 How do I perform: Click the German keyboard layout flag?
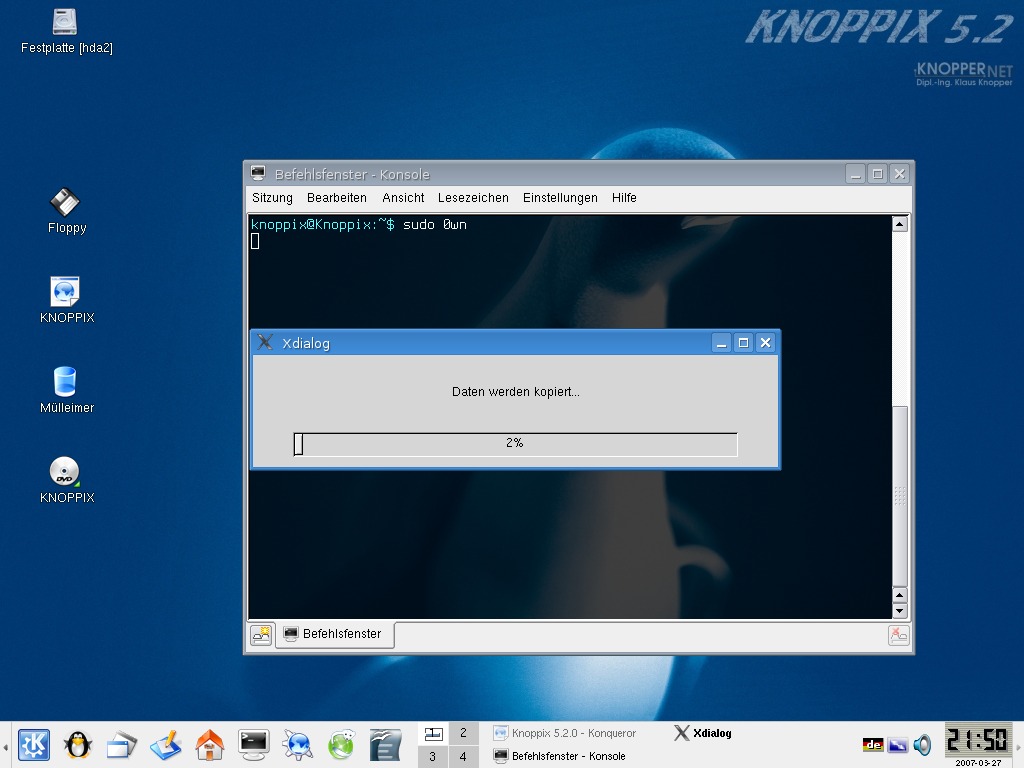pos(873,744)
